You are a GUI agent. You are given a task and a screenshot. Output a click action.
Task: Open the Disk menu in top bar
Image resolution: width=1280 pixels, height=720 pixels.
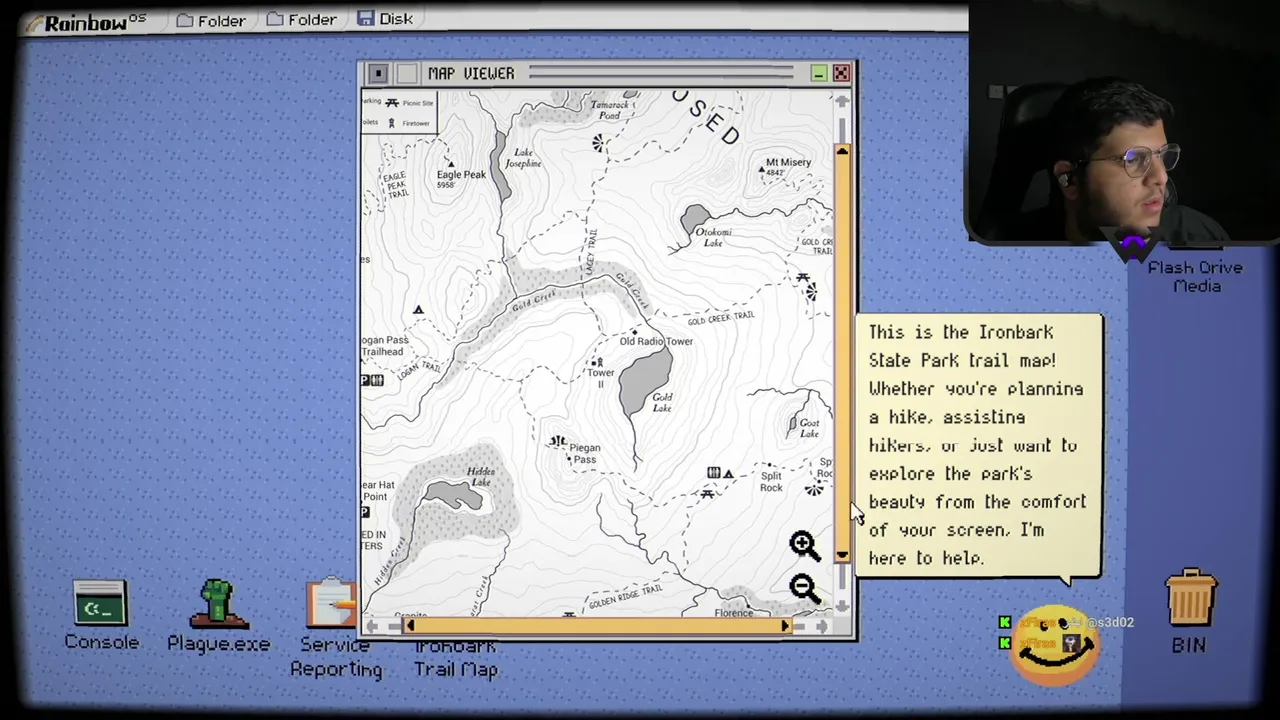pos(385,19)
